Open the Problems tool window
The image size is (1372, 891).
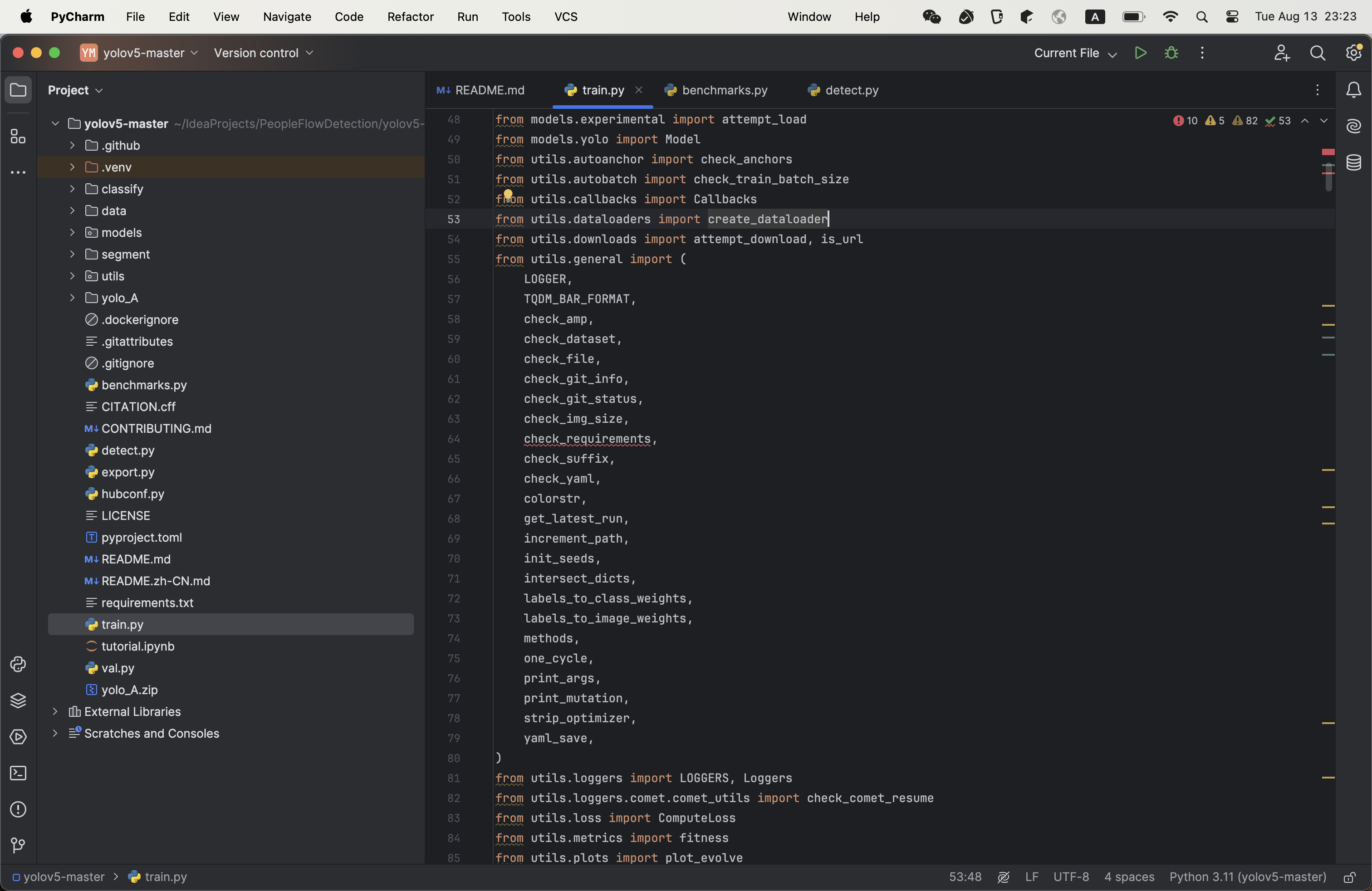click(x=18, y=810)
